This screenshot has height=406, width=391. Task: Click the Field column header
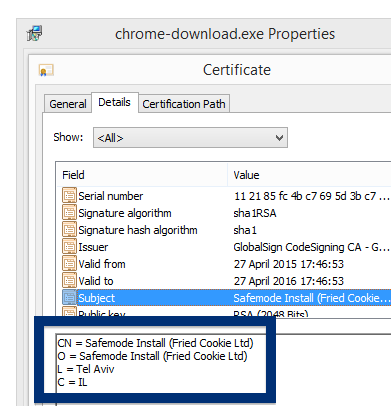point(142,175)
